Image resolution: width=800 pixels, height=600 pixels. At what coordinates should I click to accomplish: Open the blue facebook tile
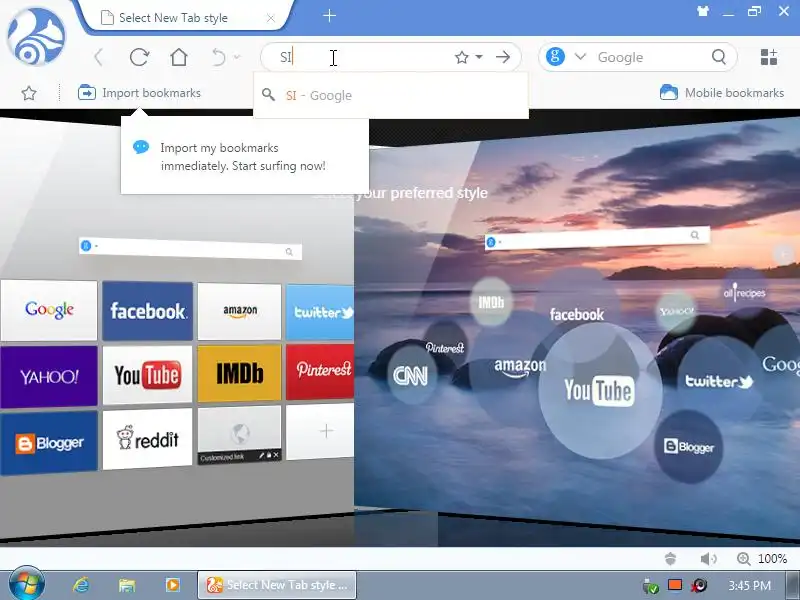coord(147,310)
